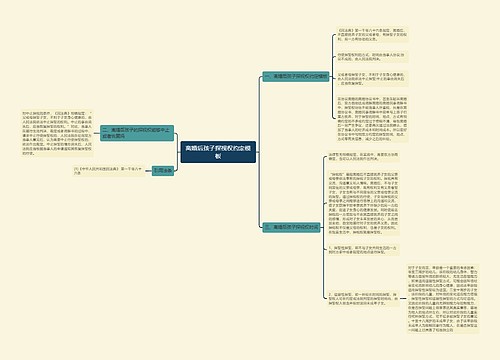Select the large text note at far left
500x360 pixels.
57,133
